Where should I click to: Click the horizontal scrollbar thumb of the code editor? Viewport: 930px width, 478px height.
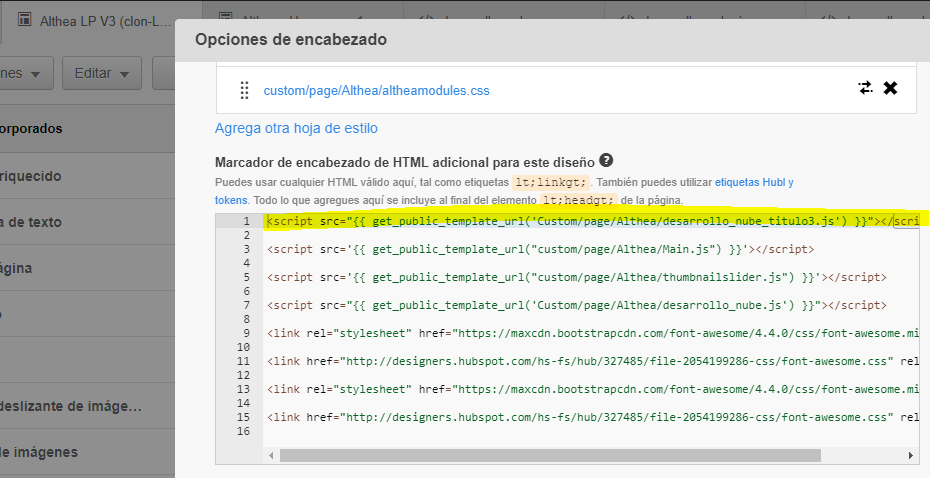(550, 455)
